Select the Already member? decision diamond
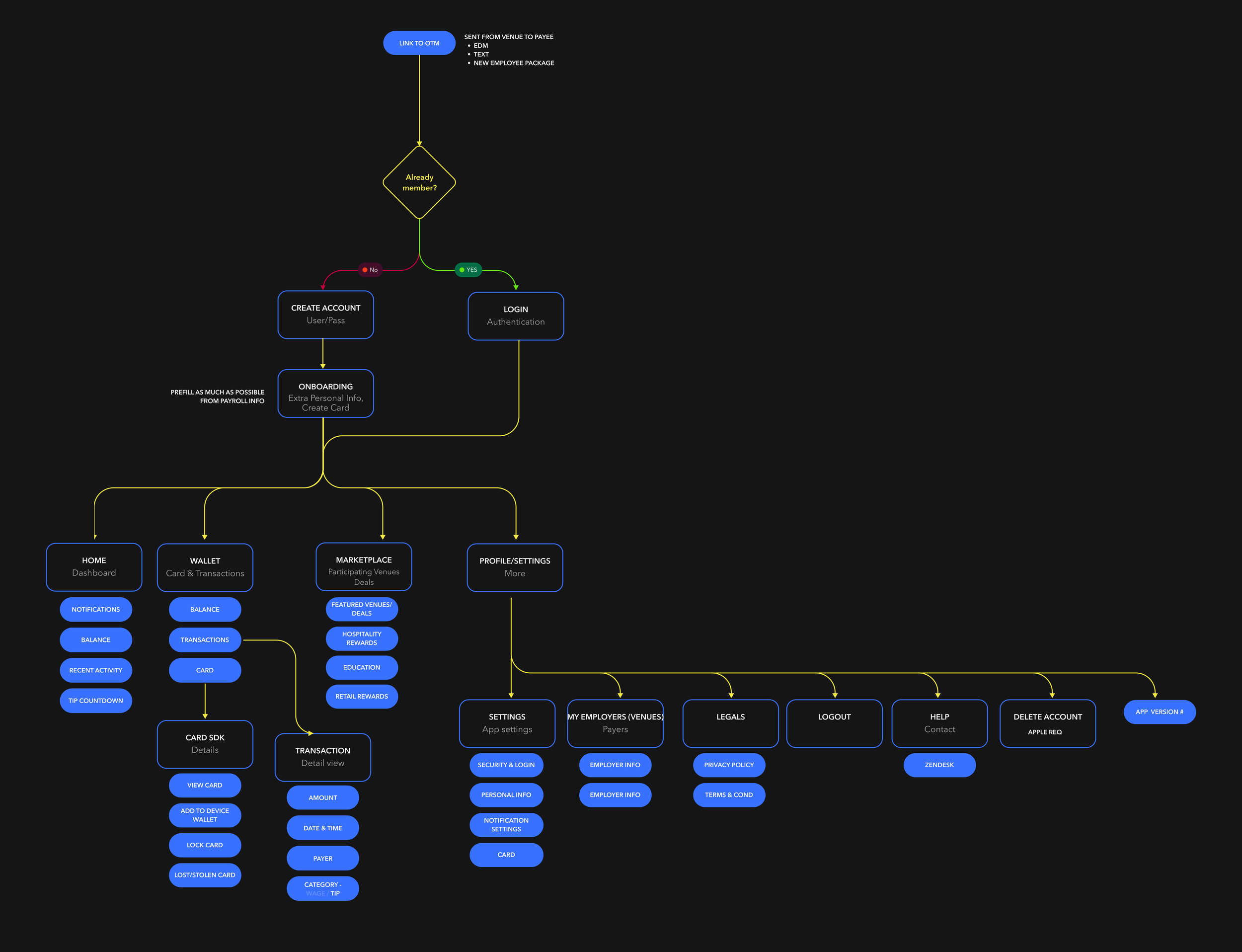This screenshot has width=1242, height=952. click(419, 182)
